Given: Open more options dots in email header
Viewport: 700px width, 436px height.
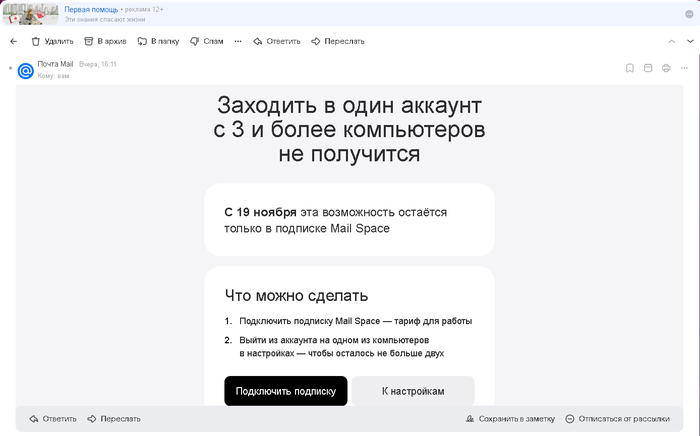Looking at the screenshot, I should click(684, 68).
